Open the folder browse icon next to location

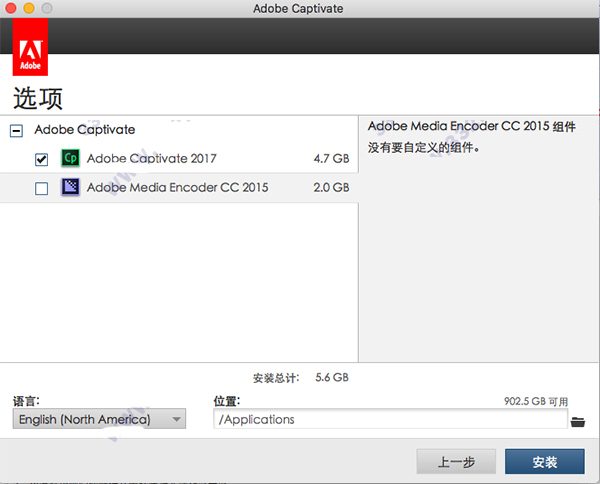578,422
